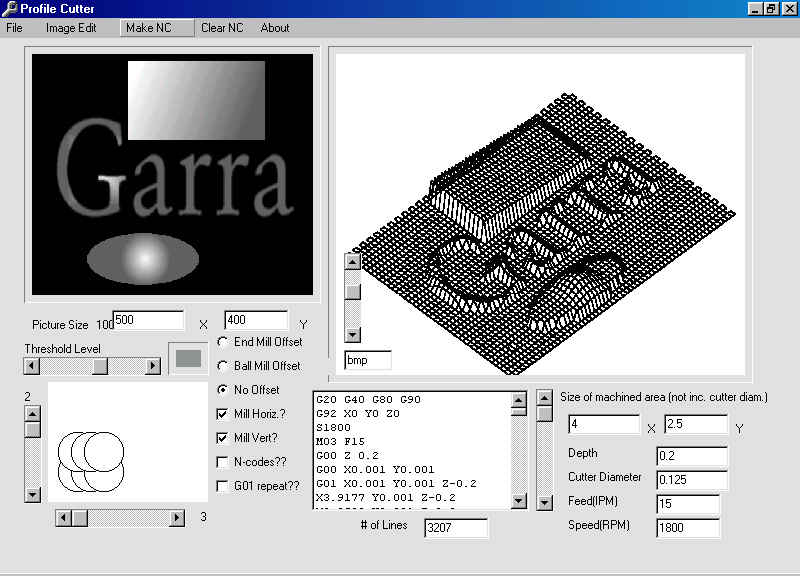Click the Threshold Level slider left arrow

pyautogui.click(x=33, y=367)
